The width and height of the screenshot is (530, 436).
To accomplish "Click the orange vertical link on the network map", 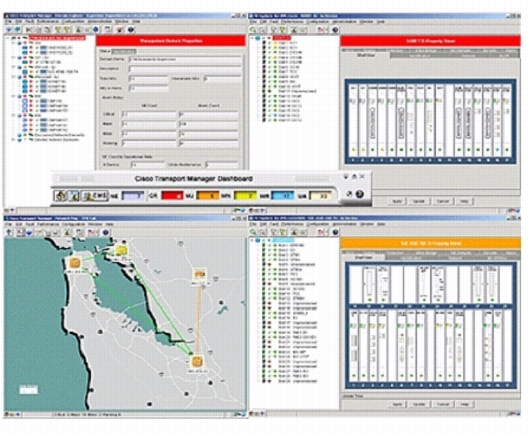I will [199, 318].
